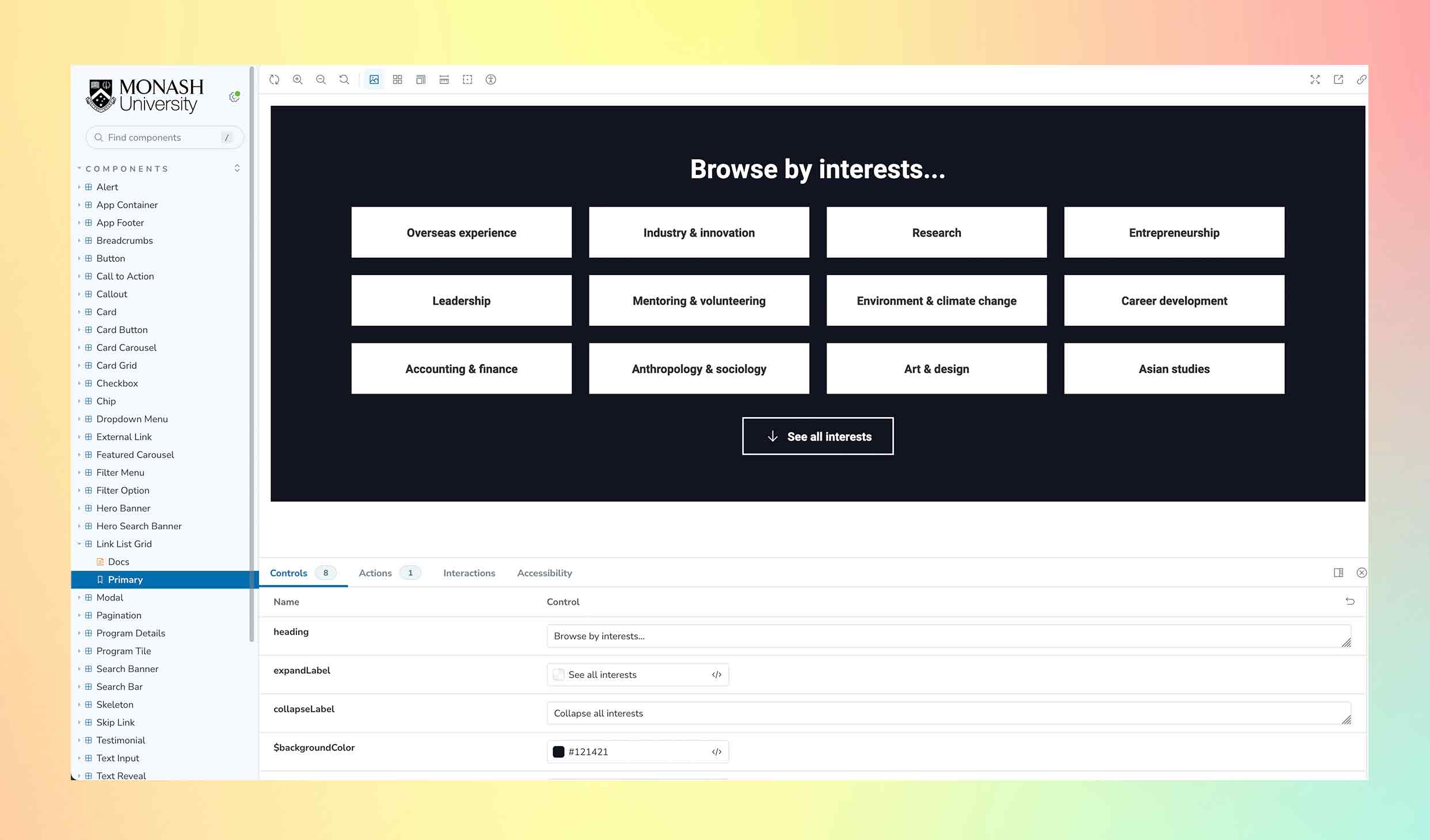Screen dimensions: 1430x840
Task: Click the Monash University logo
Action: coord(144,96)
